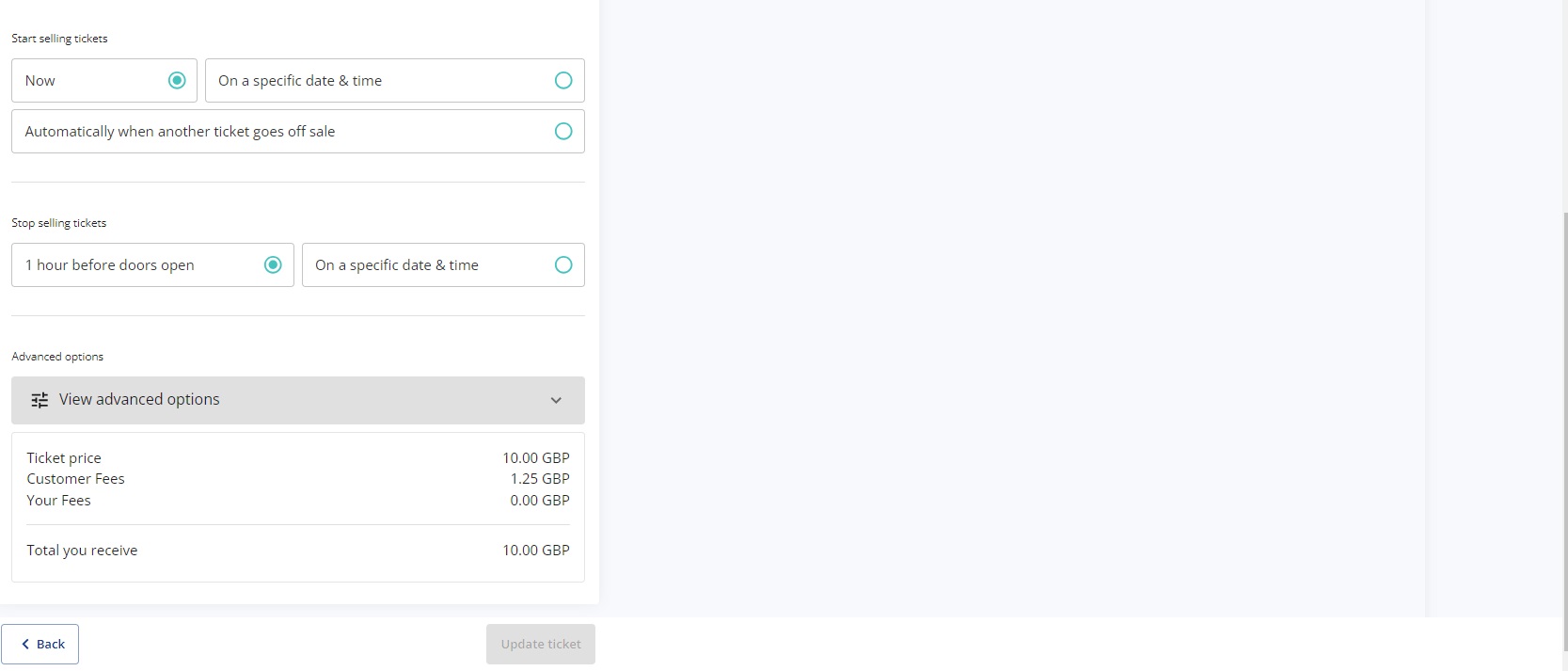1568x671 pixels.
Task: Select 1 hour before doors open
Action: pos(152,265)
